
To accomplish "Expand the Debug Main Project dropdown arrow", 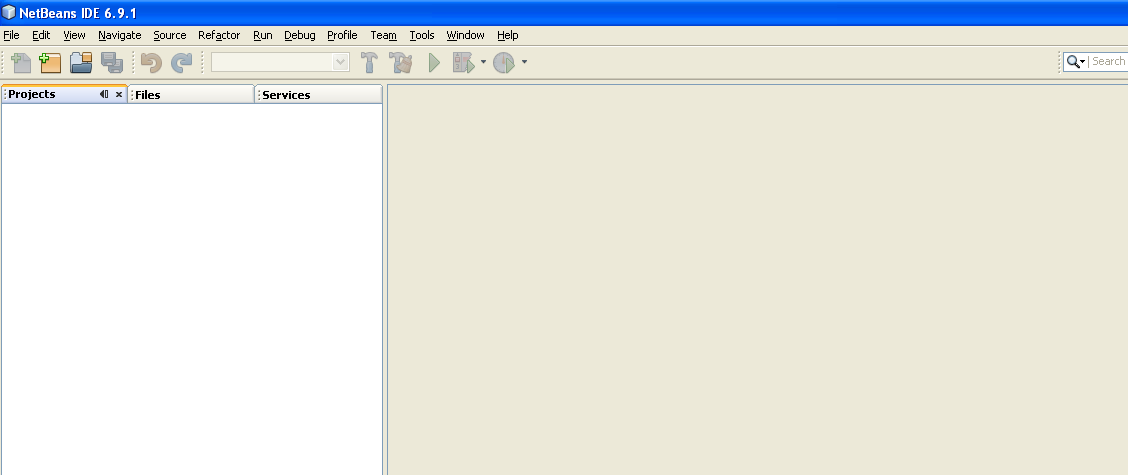I will point(483,62).
